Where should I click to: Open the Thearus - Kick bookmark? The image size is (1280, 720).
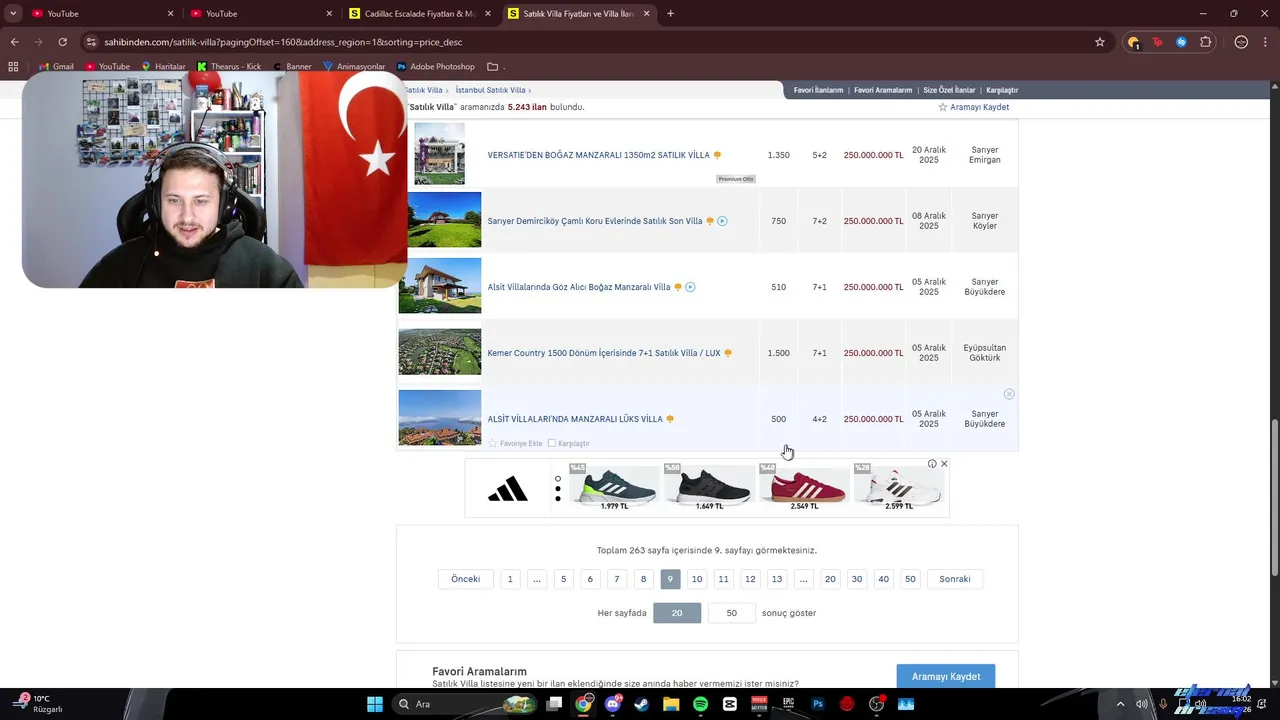tap(228, 66)
